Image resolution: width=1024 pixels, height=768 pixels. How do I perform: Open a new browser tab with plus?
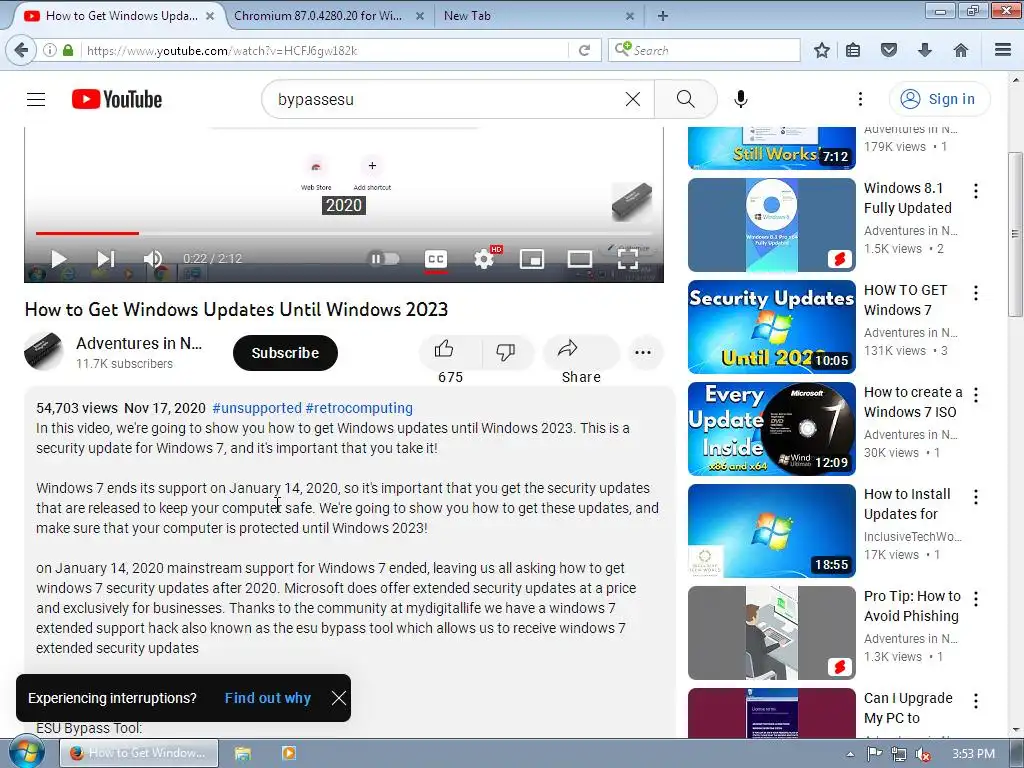[663, 16]
